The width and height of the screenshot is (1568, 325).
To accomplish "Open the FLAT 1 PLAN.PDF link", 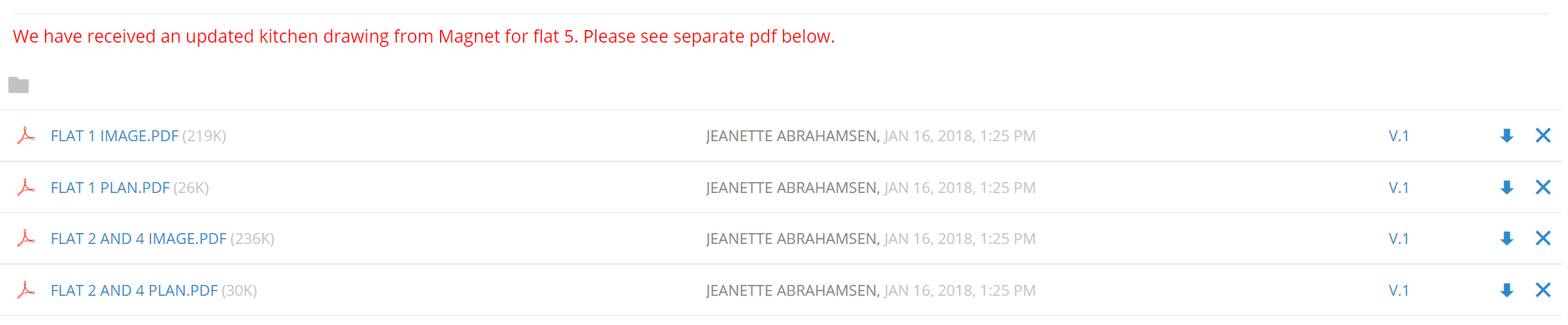I will click(110, 187).
